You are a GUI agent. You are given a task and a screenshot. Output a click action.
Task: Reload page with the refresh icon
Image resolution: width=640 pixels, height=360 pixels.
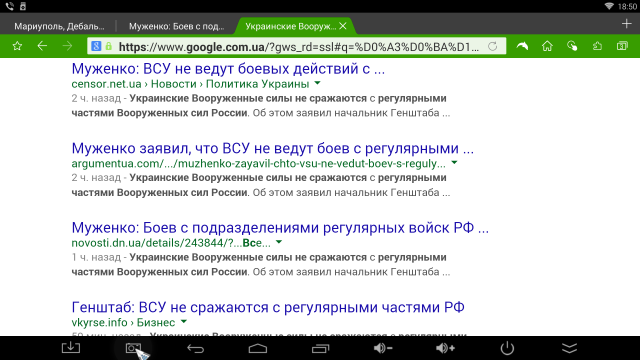(x=493, y=47)
